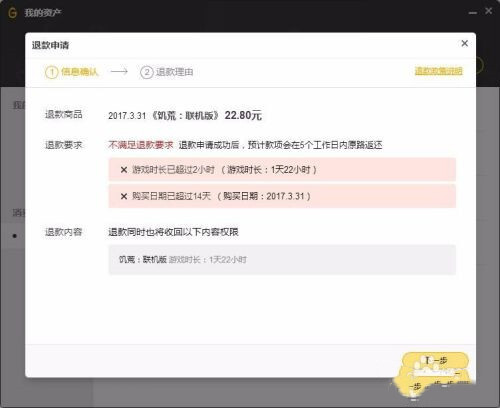Click the 22.80元 price text
This screenshot has height=408, width=500.
243,115
